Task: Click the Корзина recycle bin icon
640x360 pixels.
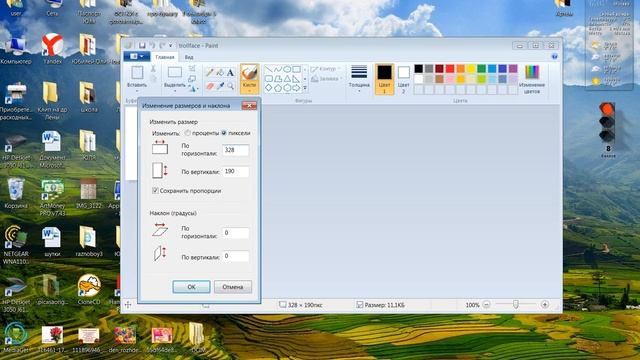Action: pyautogui.click(x=16, y=194)
